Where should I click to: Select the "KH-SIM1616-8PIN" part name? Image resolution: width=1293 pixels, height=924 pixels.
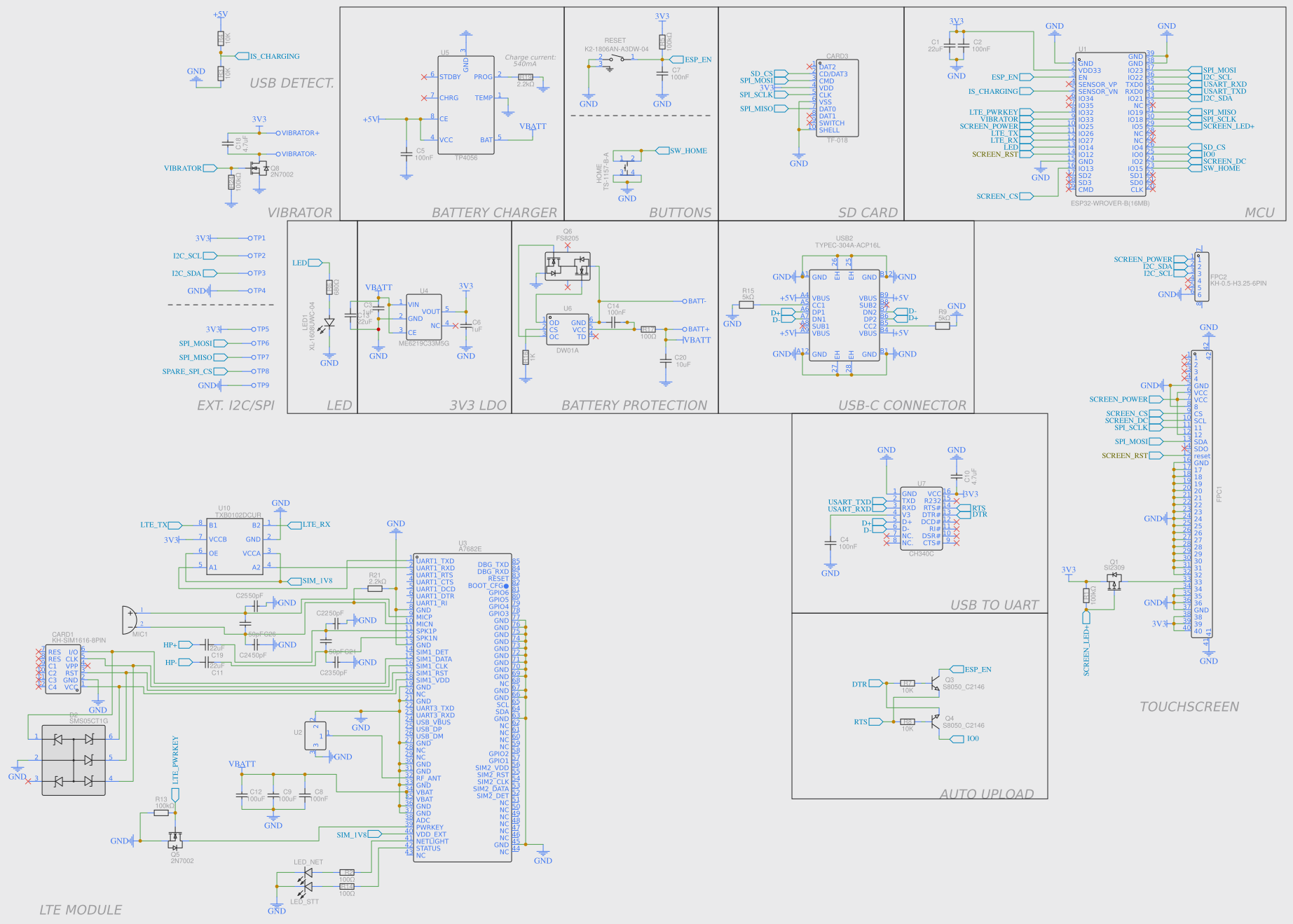point(78,640)
